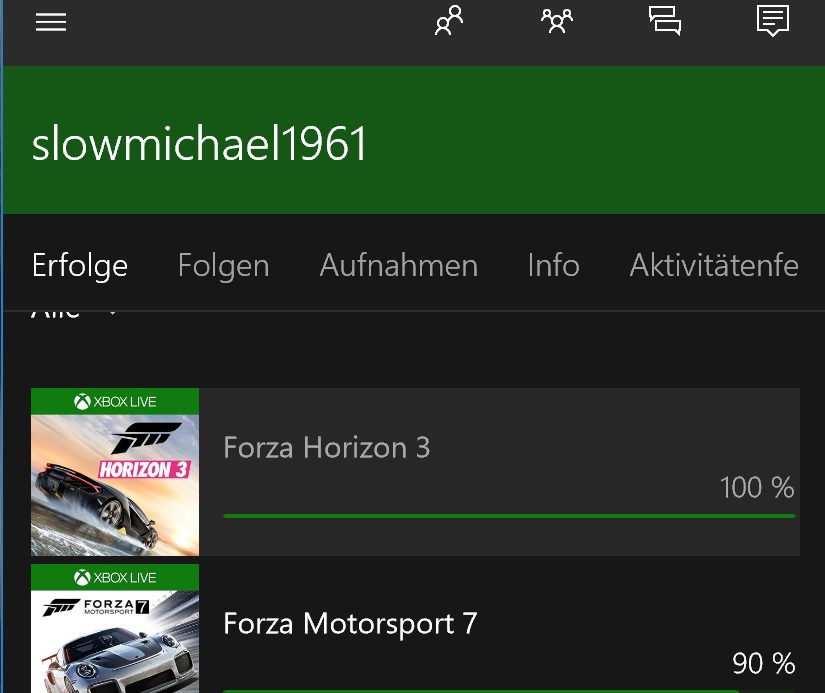Select the Erfolge tab

click(79, 265)
